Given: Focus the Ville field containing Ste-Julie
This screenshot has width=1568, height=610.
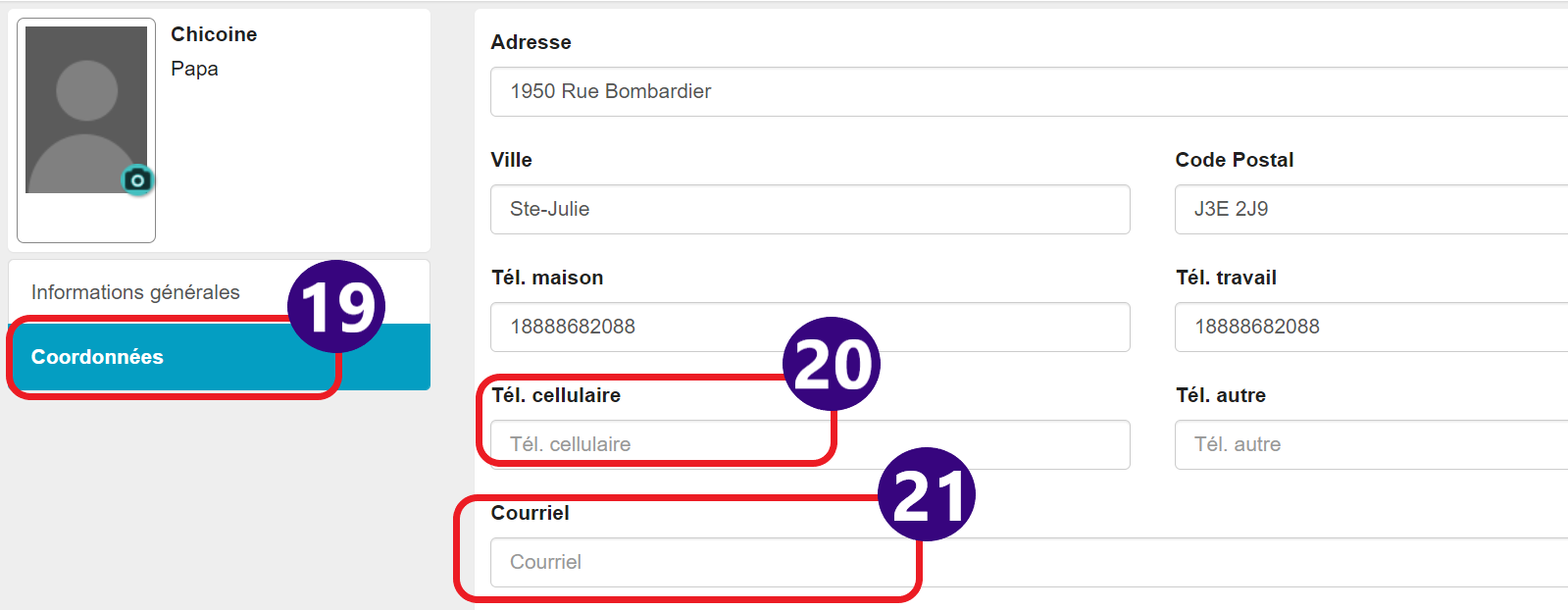Looking at the screenshot, I should tap(810, 209).
